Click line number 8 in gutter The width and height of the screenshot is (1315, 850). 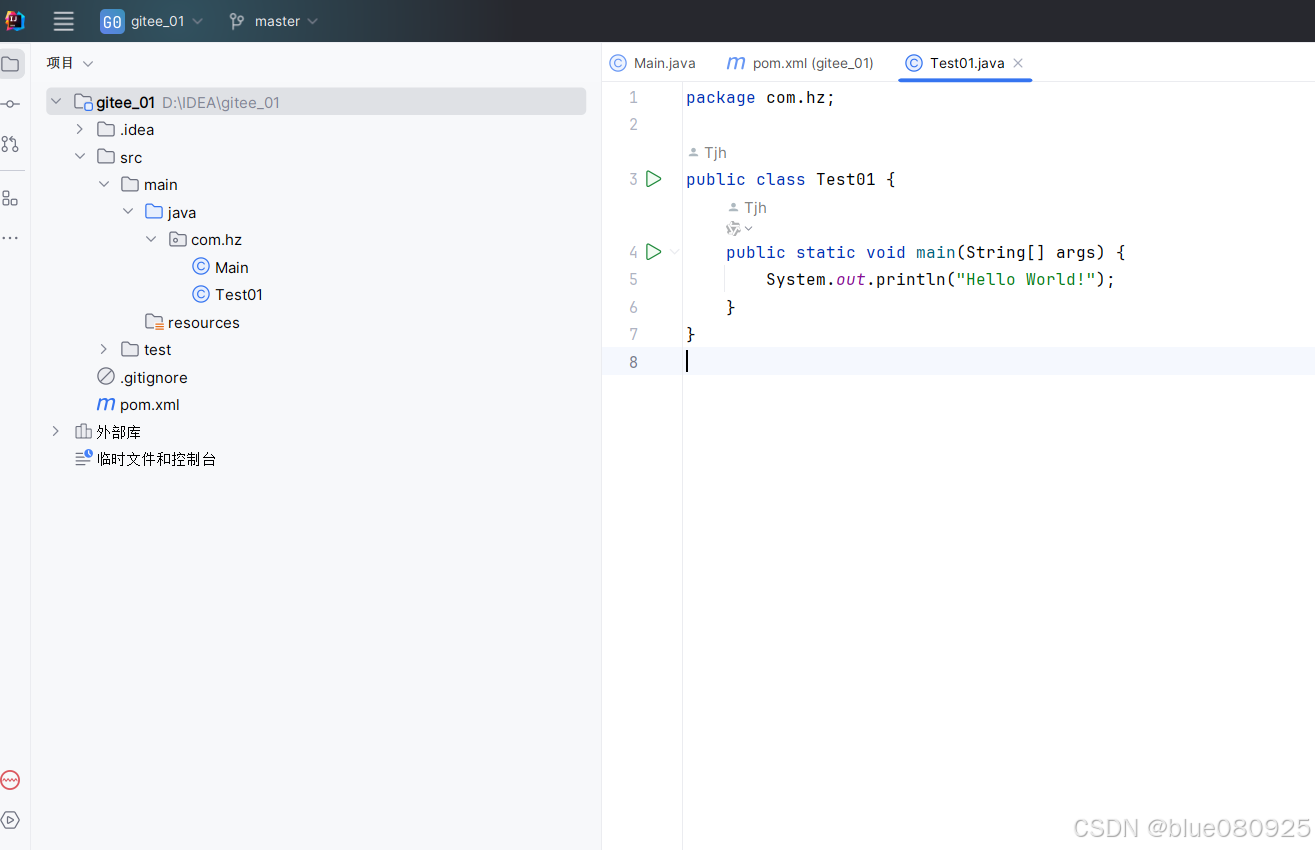[x=633, y=361]
